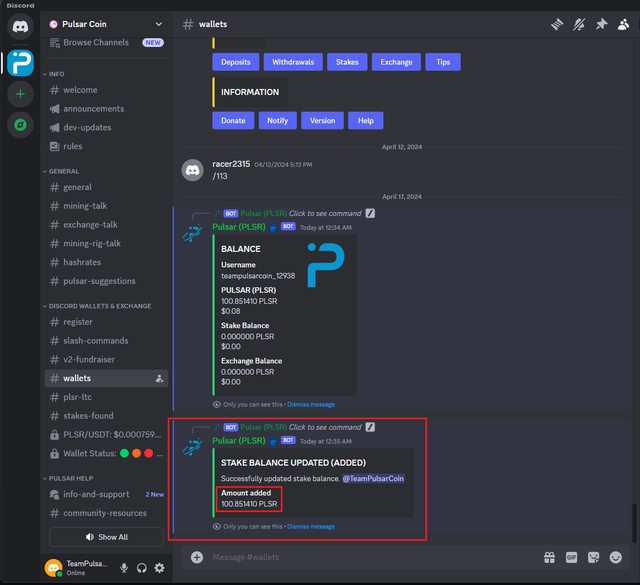Open plsr-ltc channel
Viewport: 640px width, 585px height.
[x=106, y=397]
